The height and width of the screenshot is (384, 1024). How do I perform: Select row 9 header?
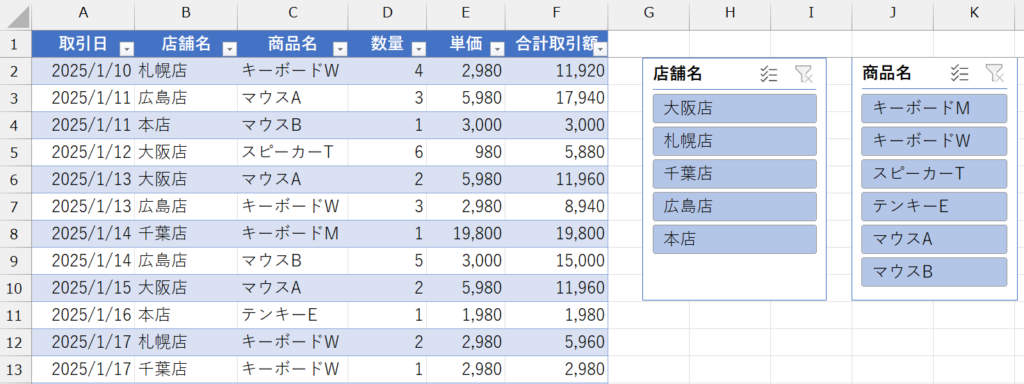(x=16, y=261)
